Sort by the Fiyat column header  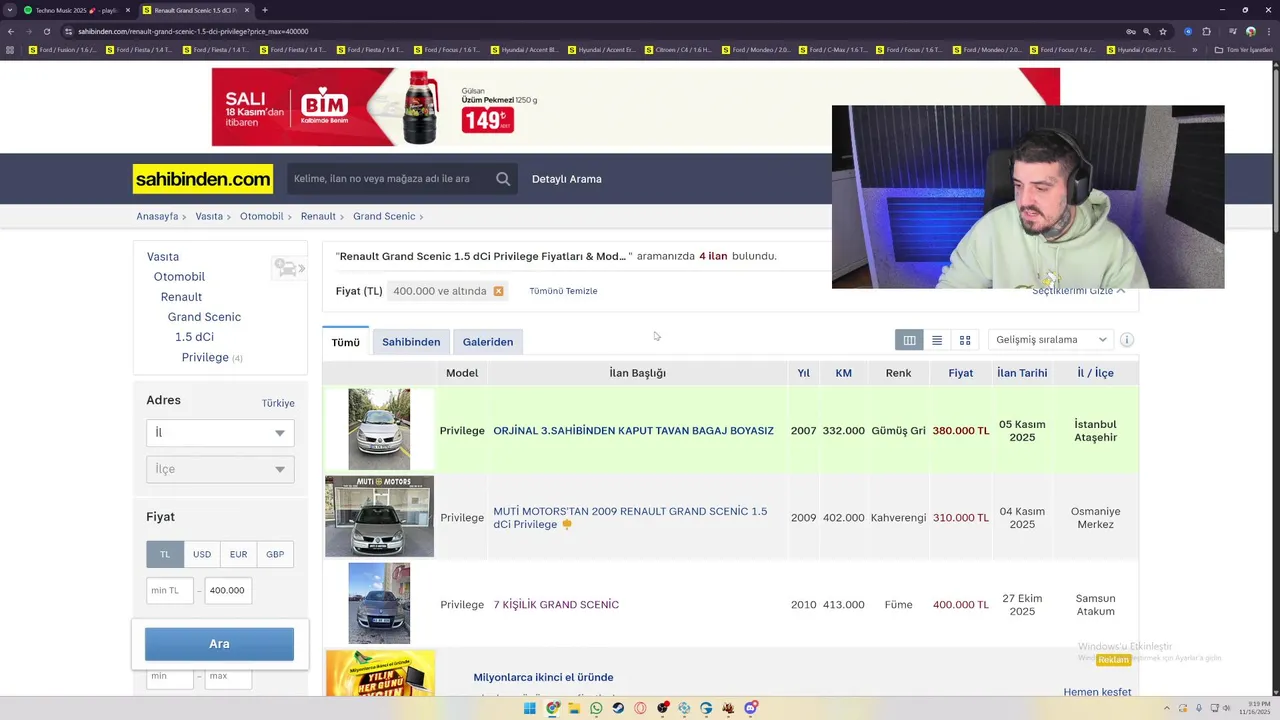pyautogui.click(x=961, y=373)
